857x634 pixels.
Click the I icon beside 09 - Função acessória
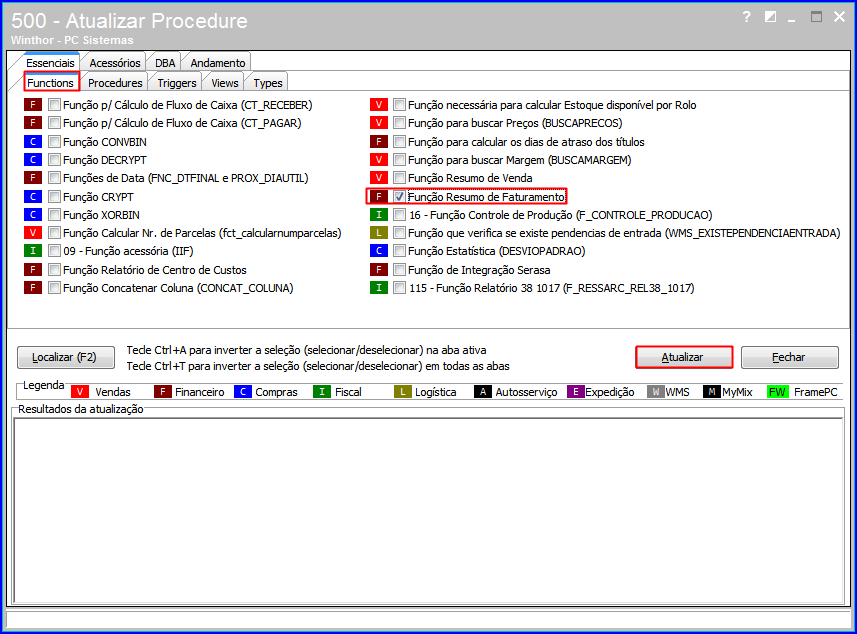tap(33, 251)
